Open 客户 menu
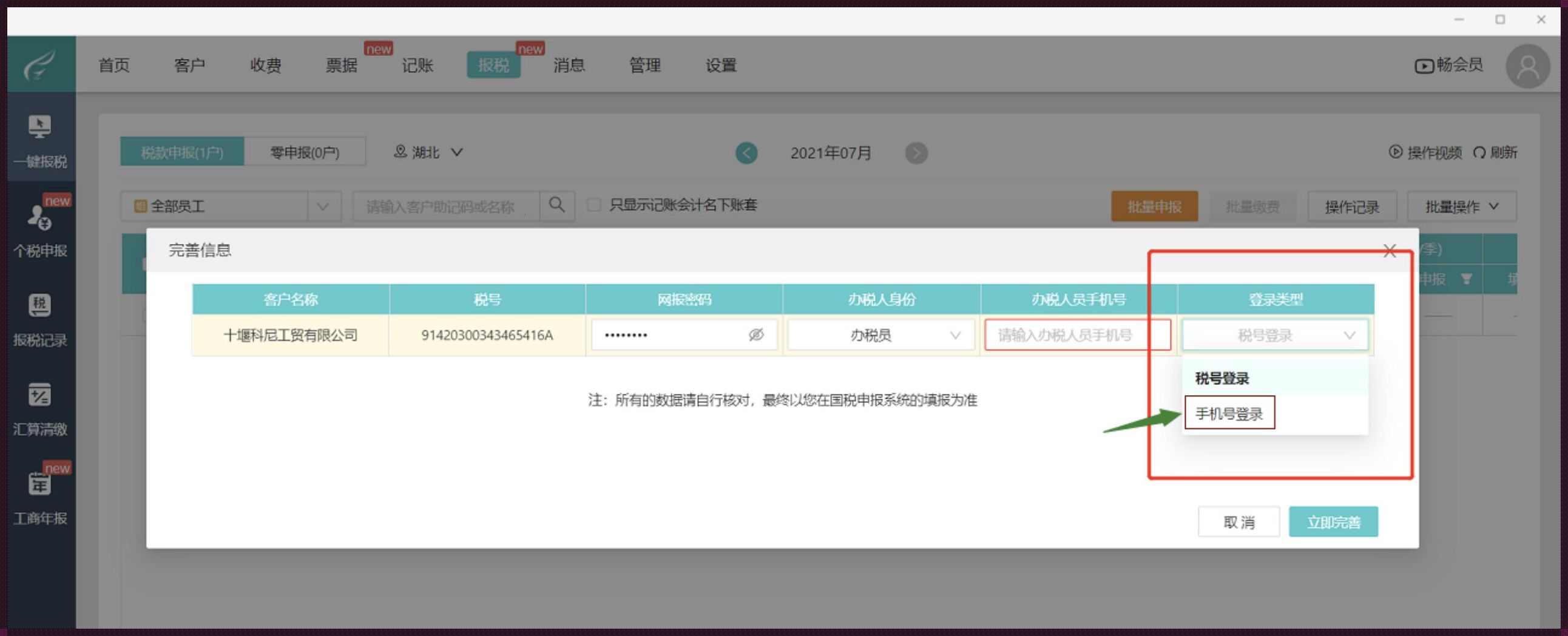 [x=190, y=65]
